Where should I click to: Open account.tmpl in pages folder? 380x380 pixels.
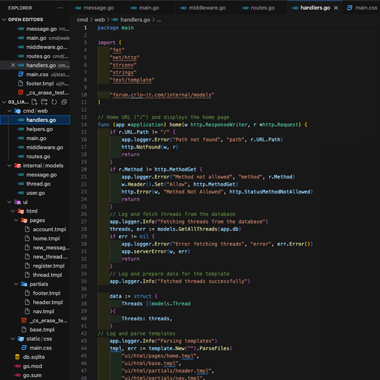pos(35,229)
